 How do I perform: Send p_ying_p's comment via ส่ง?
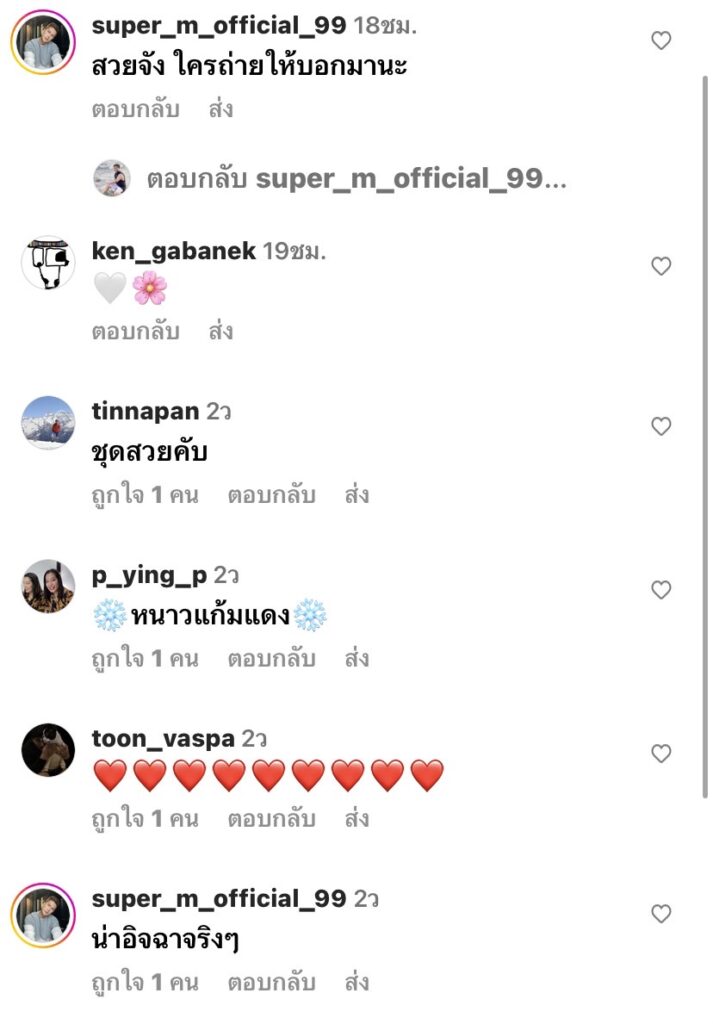(357, 659)
